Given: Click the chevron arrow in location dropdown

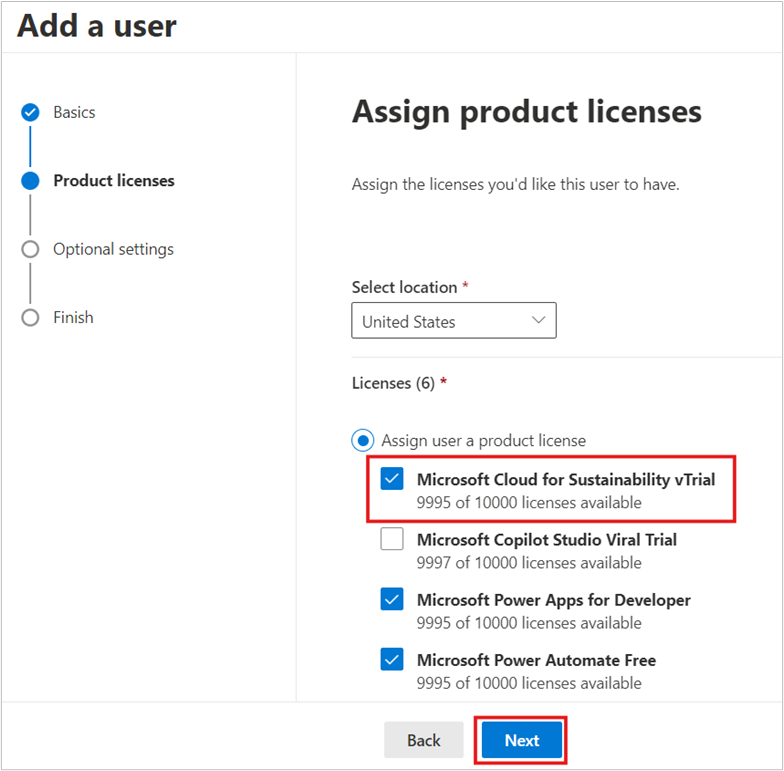Looking at the screenshot, I should pos(538,320).
